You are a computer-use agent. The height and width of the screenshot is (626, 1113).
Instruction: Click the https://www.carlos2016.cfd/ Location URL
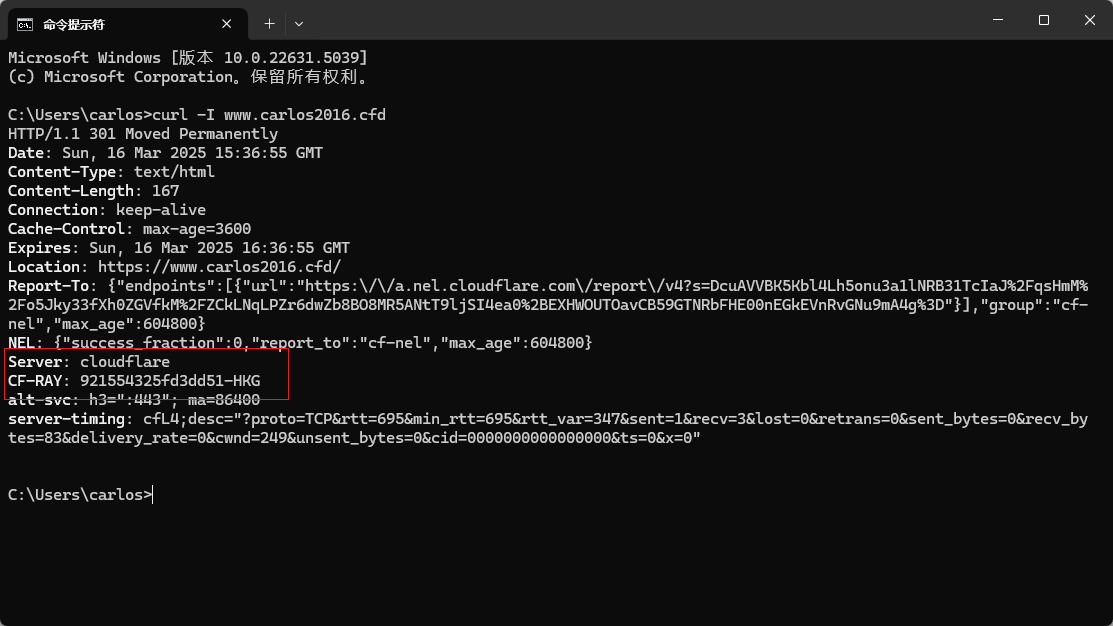(x=219, y=267)
